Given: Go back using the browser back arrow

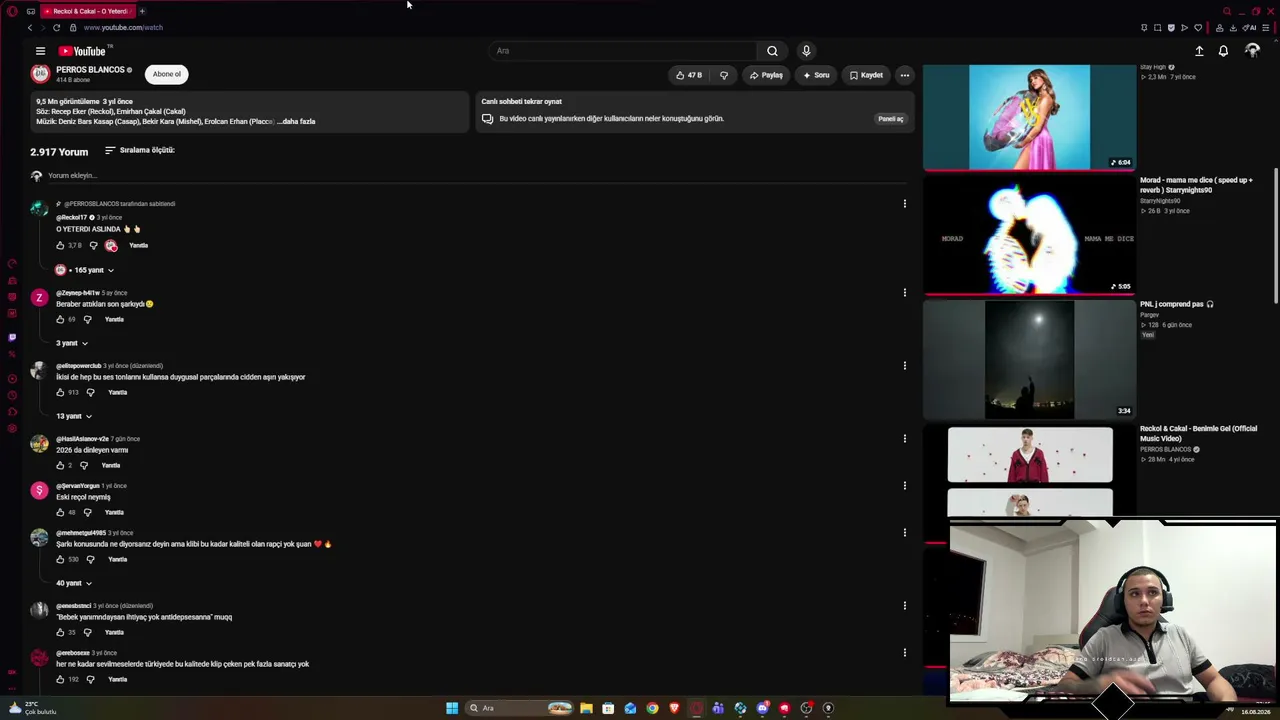Looking at the screenshot, I should 30,28.
